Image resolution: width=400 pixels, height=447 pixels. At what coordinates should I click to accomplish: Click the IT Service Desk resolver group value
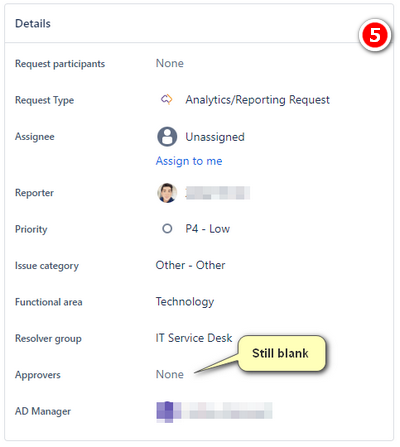(194, 338)
